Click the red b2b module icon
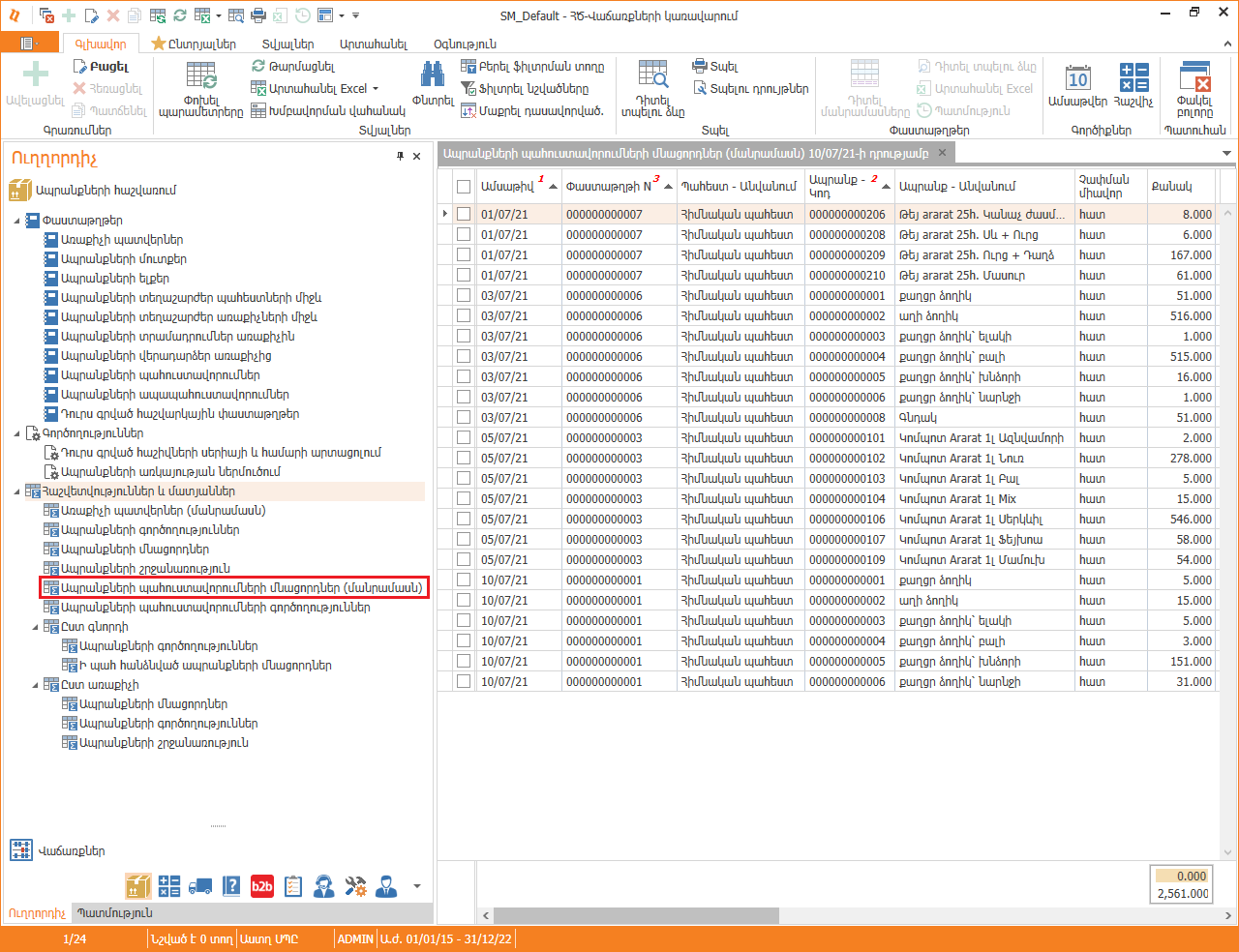1239x952 pixels. [262, 885]
